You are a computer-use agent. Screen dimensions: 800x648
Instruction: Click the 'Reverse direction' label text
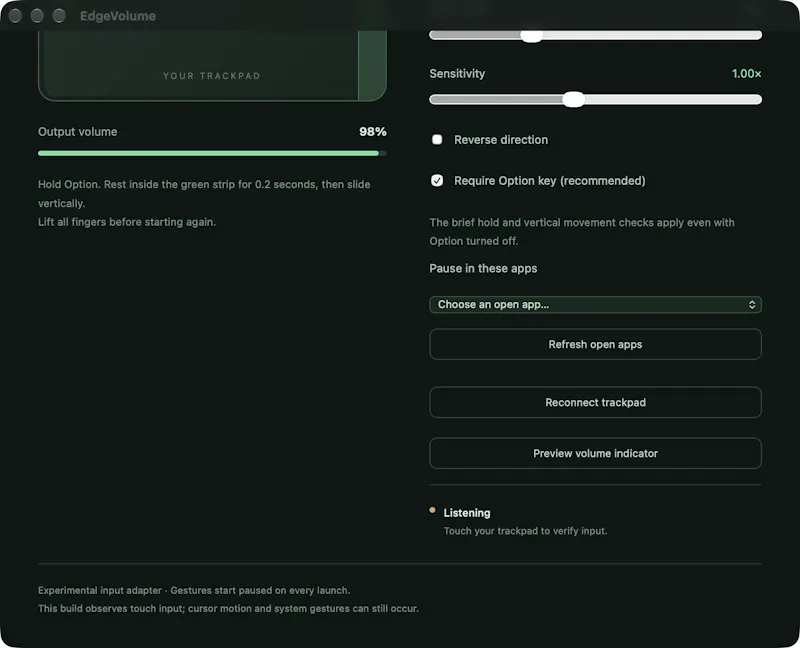click(501, 140)
